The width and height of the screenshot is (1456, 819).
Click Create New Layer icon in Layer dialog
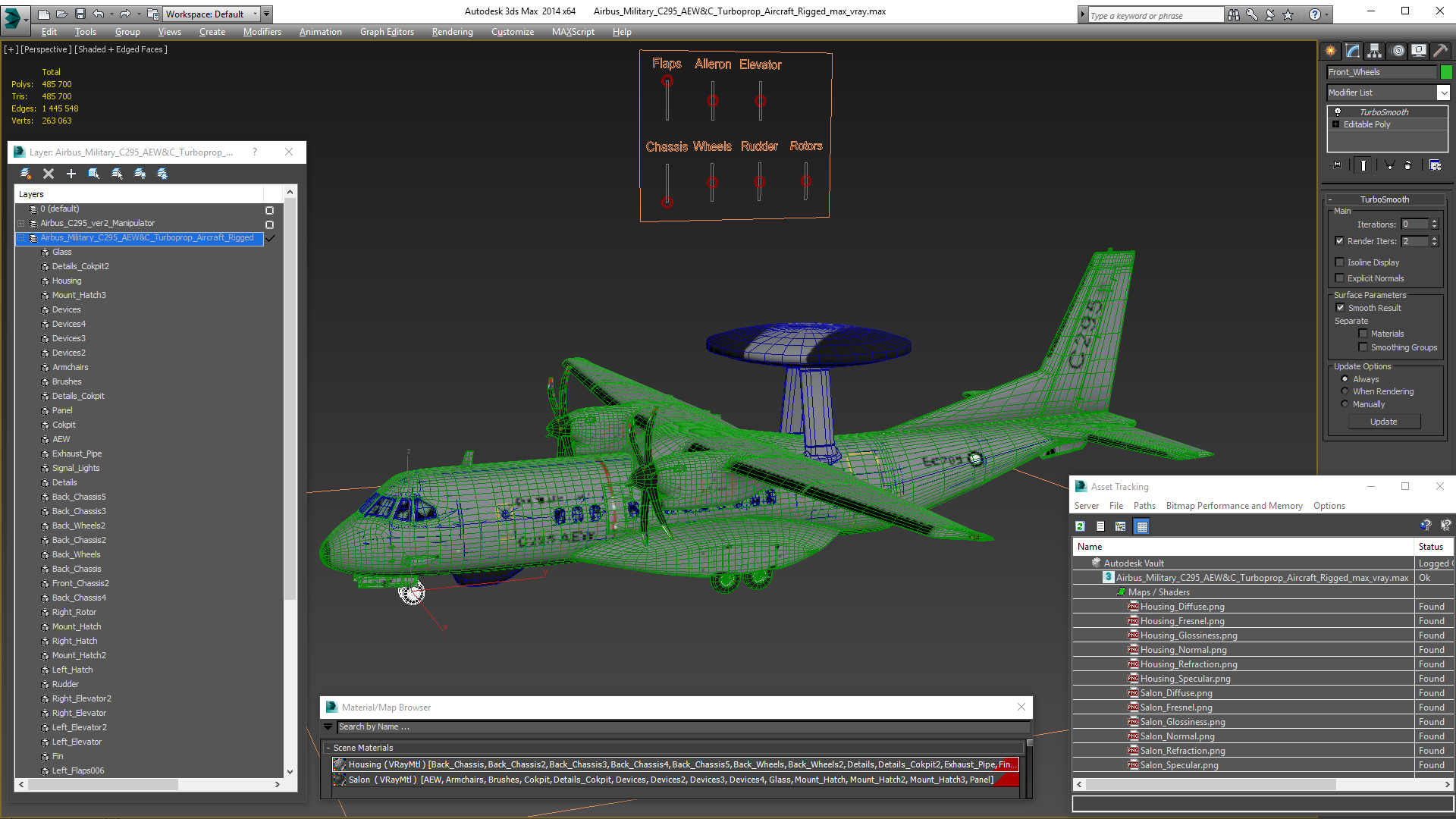coord(26,174)
